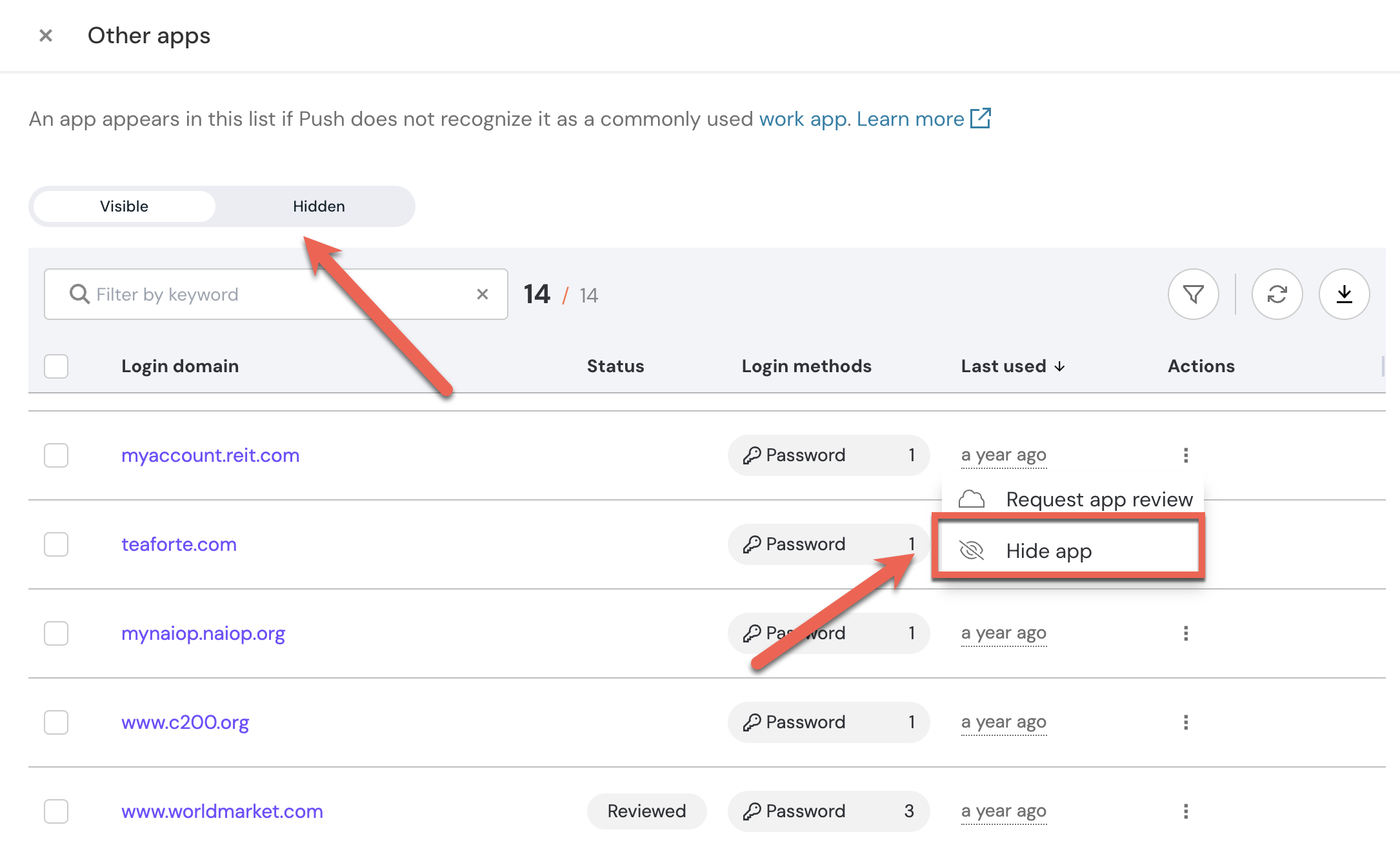The image size is (1400, 854).
Task: Switch to the Hidden tab
Action: [319, 206]
